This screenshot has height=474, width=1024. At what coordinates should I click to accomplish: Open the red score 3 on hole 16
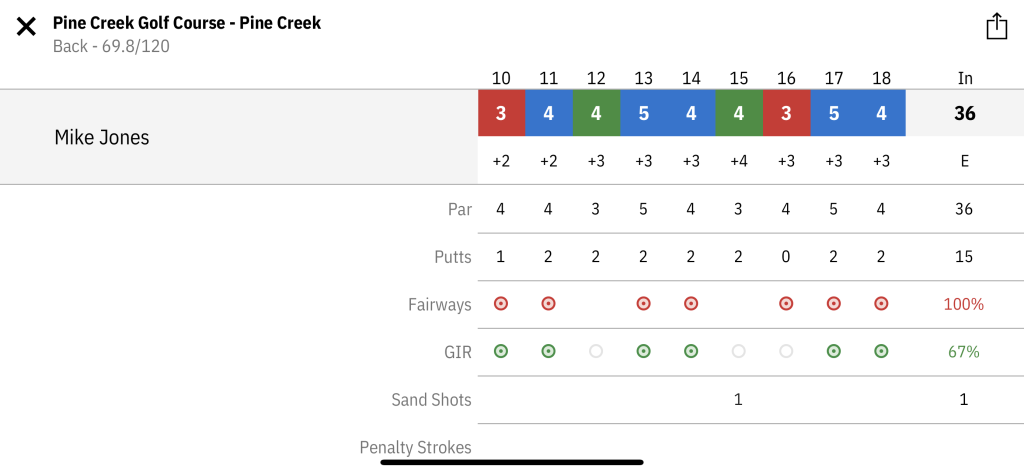pyautogui.click(x=786, y=113)
